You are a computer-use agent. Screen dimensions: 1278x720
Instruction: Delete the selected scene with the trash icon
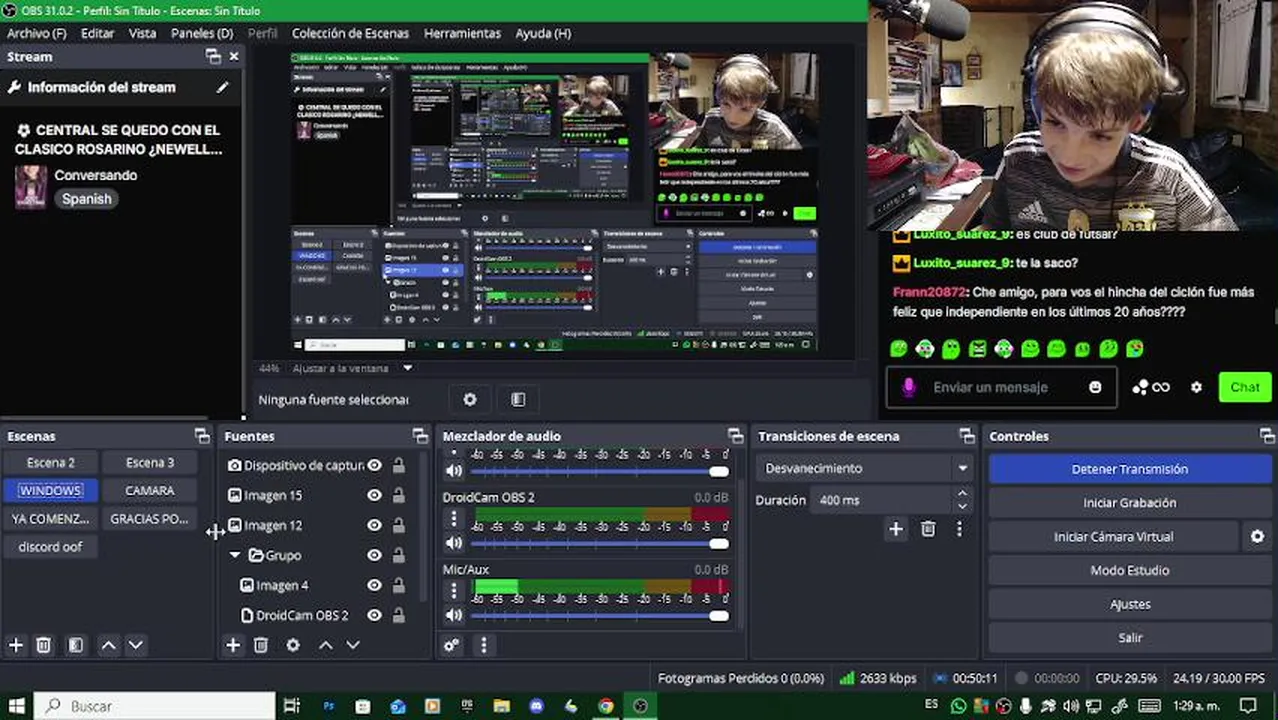click(44, 645)
